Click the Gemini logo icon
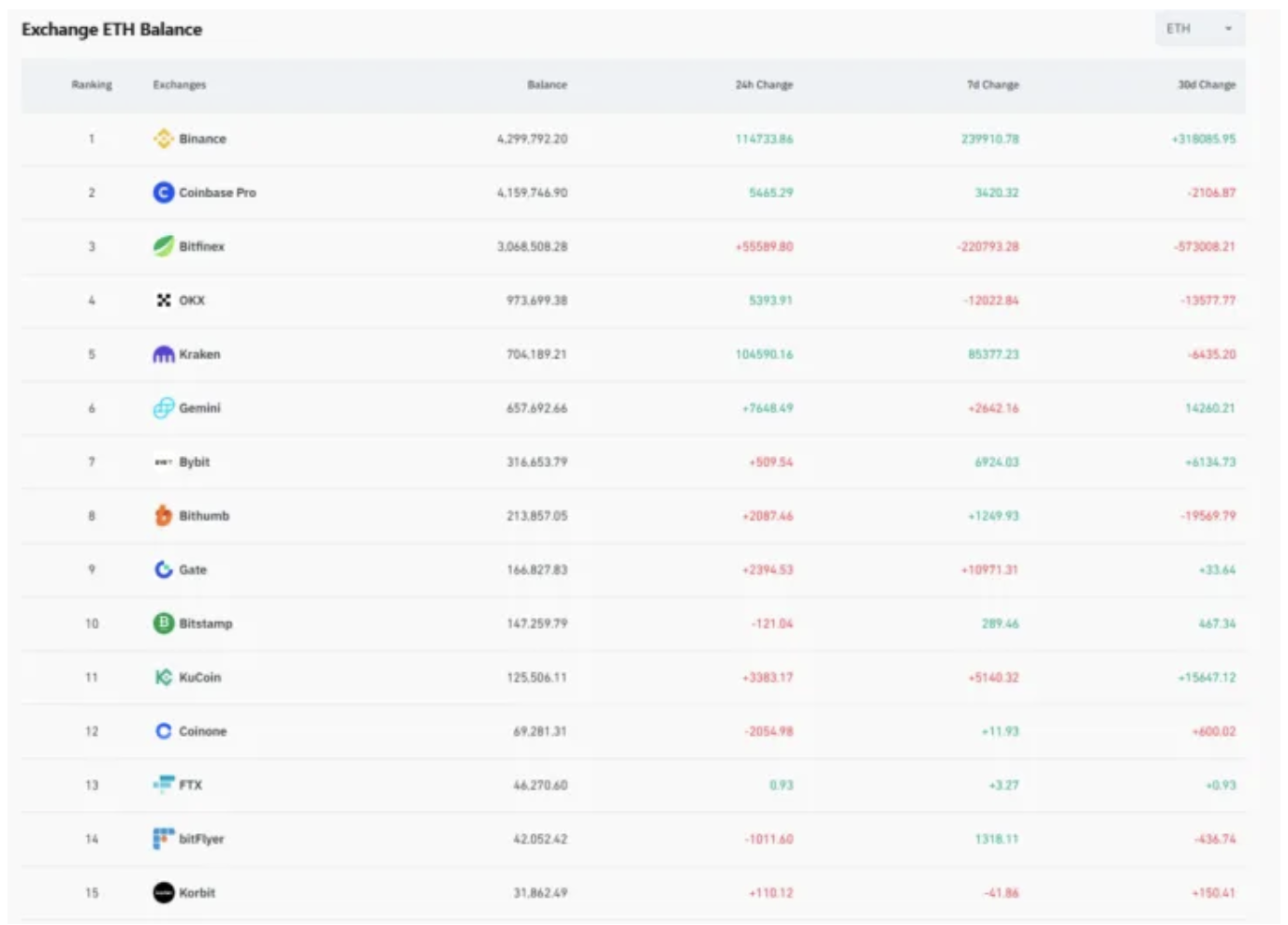Viewport: 1288px width, 925px height. click(164, 408)
